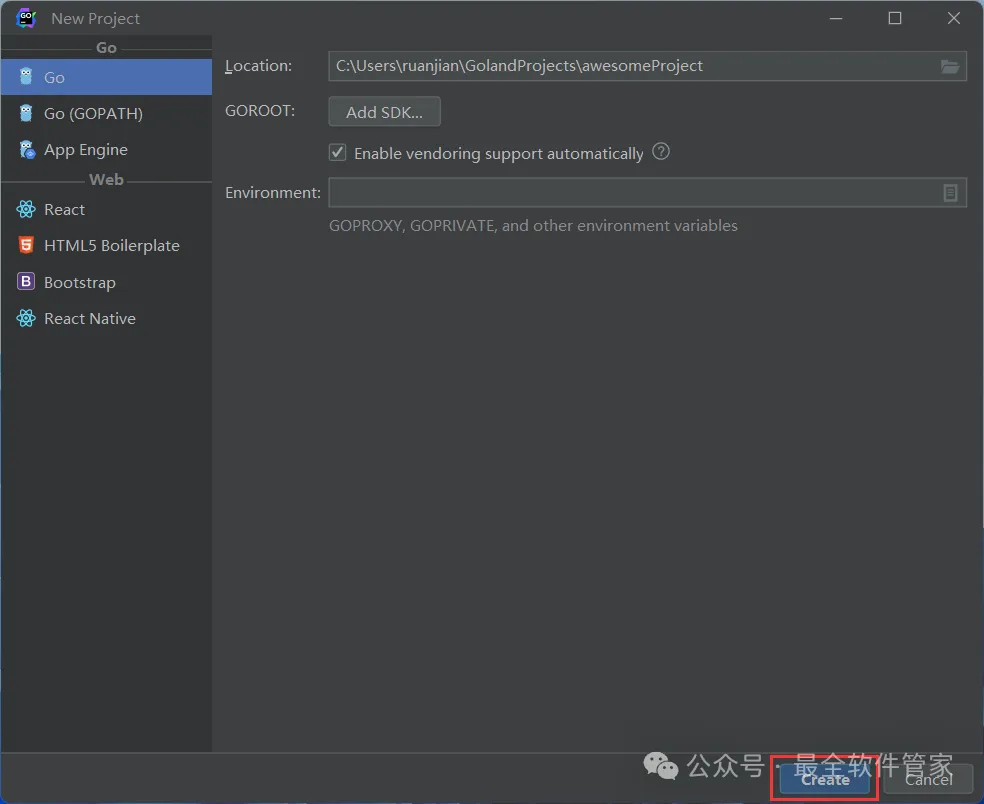Choose App Engine project type
Screen dimensions: 984x804
pyautogui.click(x=106, y=149)
